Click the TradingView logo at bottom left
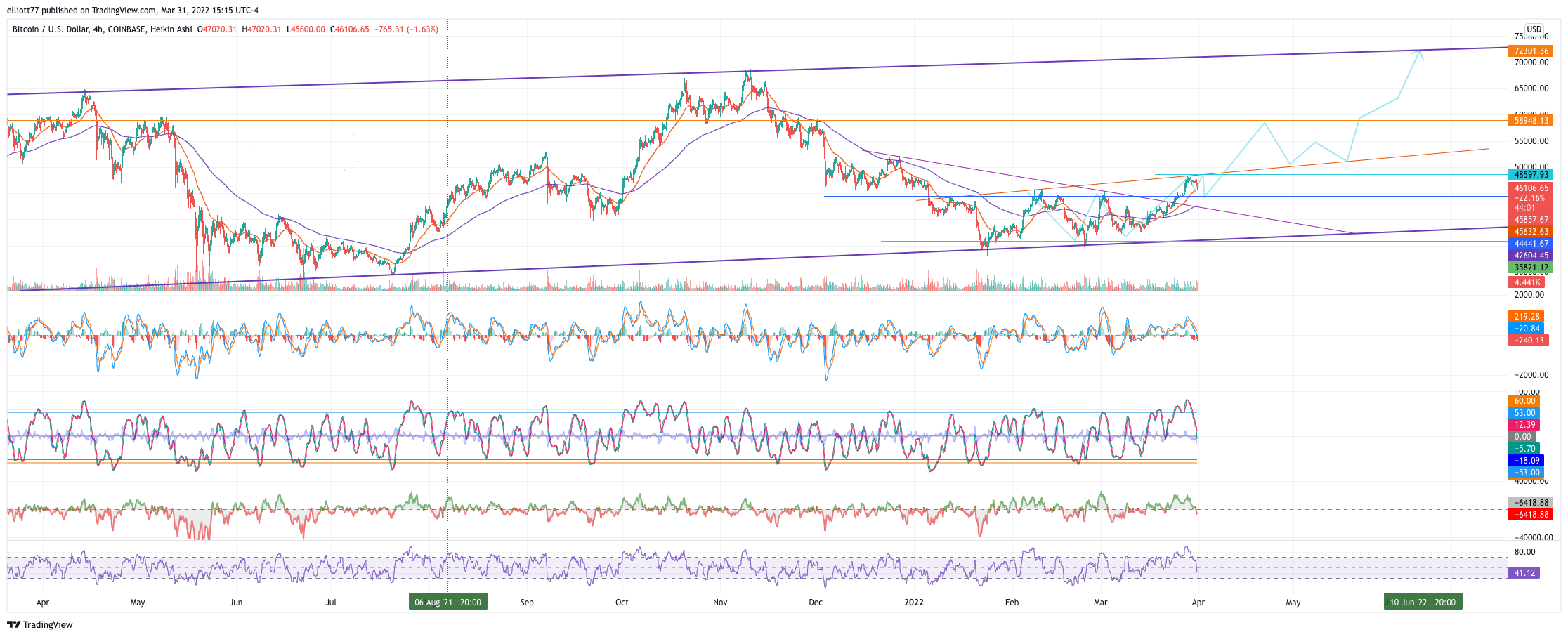The height and width of the screenshot is (637, 1568). coord(40,624)
